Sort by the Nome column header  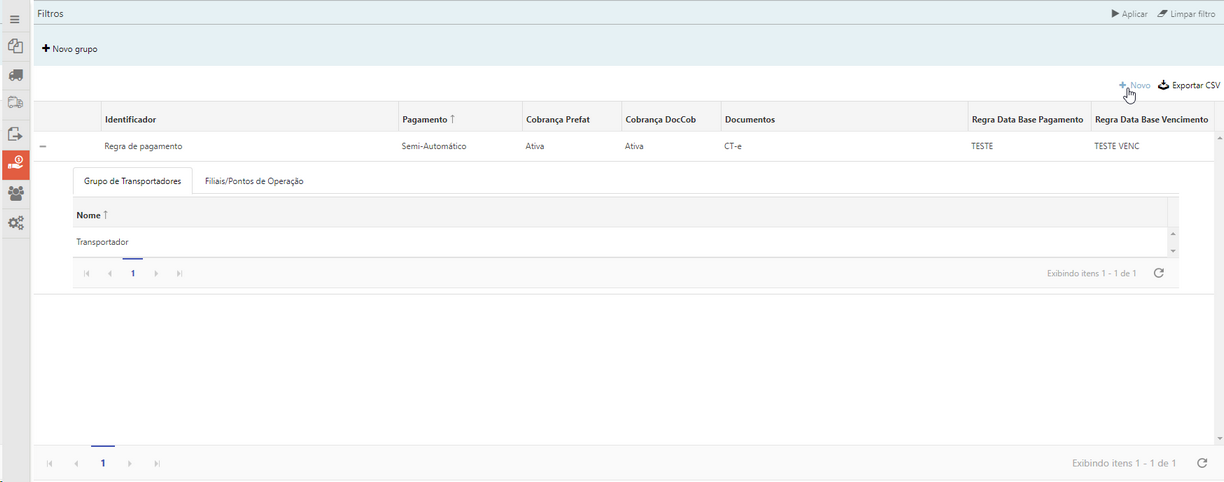[x=92, y=215]
